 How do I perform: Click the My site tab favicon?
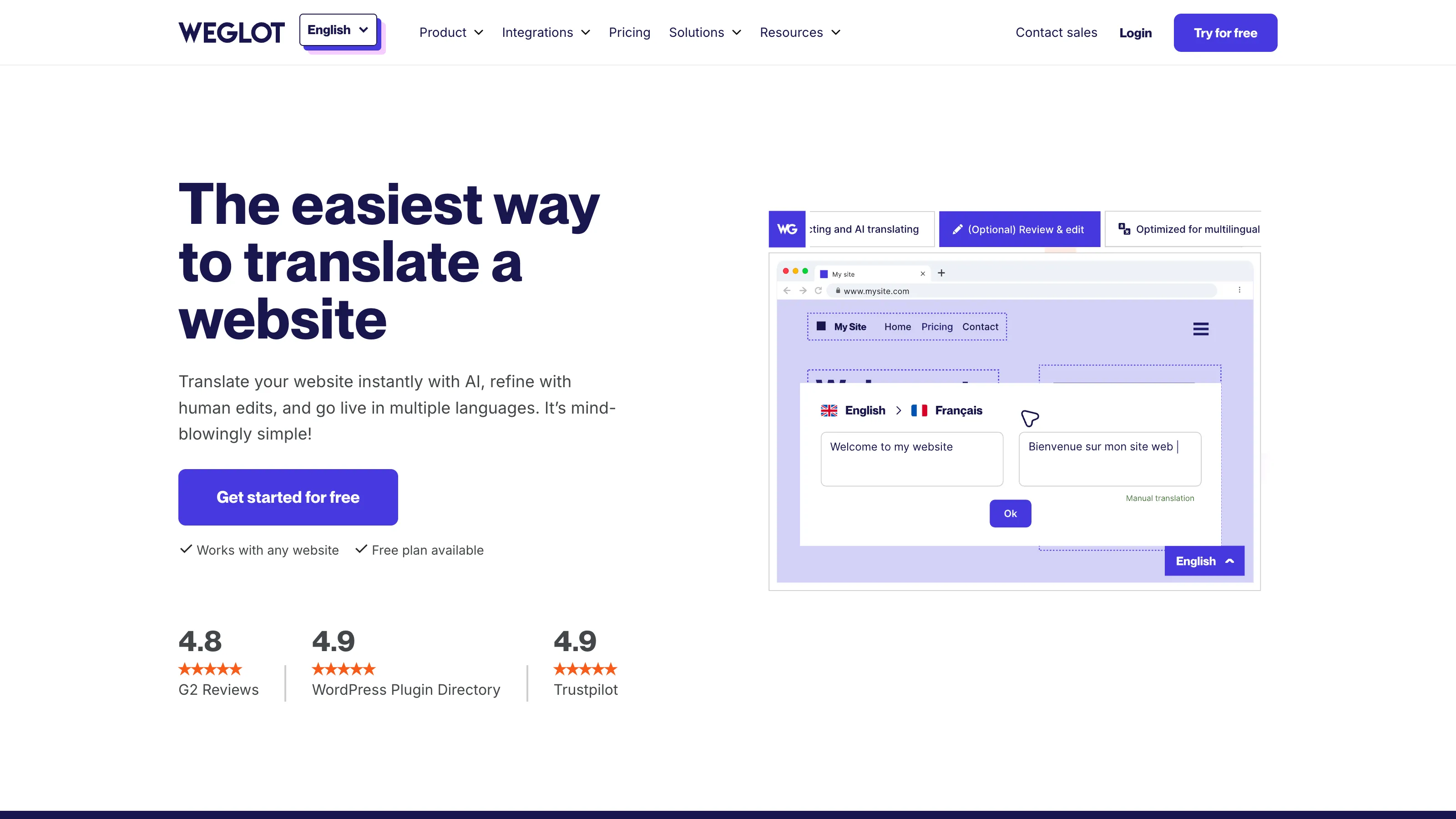(x=824, y=274)
